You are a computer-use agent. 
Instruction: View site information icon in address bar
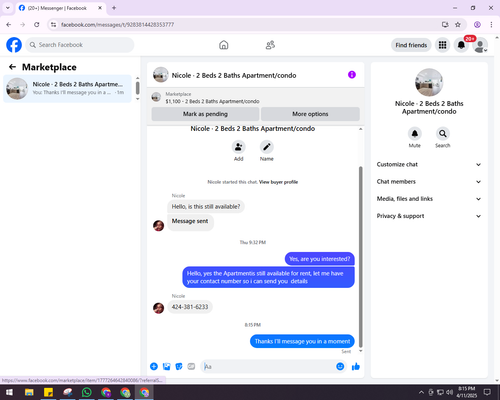tap(54, 25)
